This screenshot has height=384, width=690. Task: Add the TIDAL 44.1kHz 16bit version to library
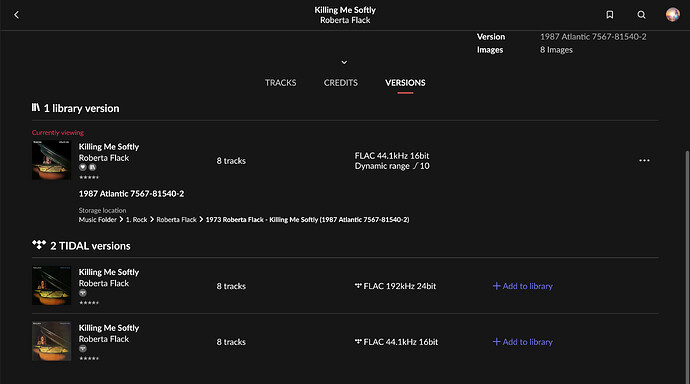[x=522, y=342]
